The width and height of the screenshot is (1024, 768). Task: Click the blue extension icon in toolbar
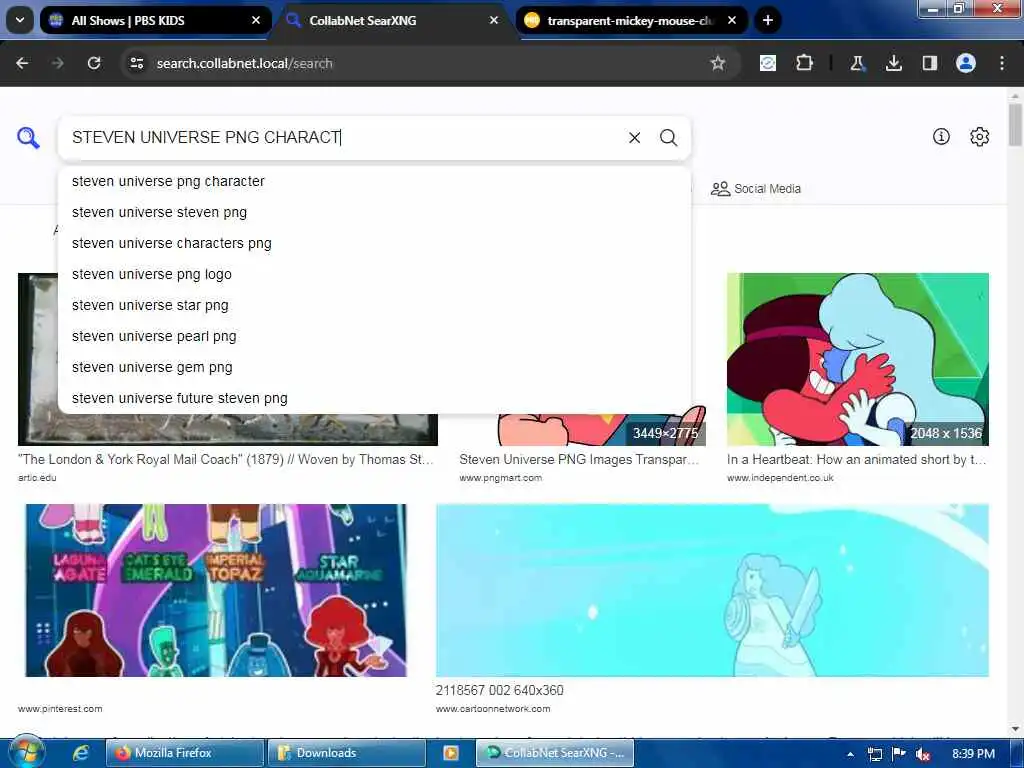pos(768,63)
